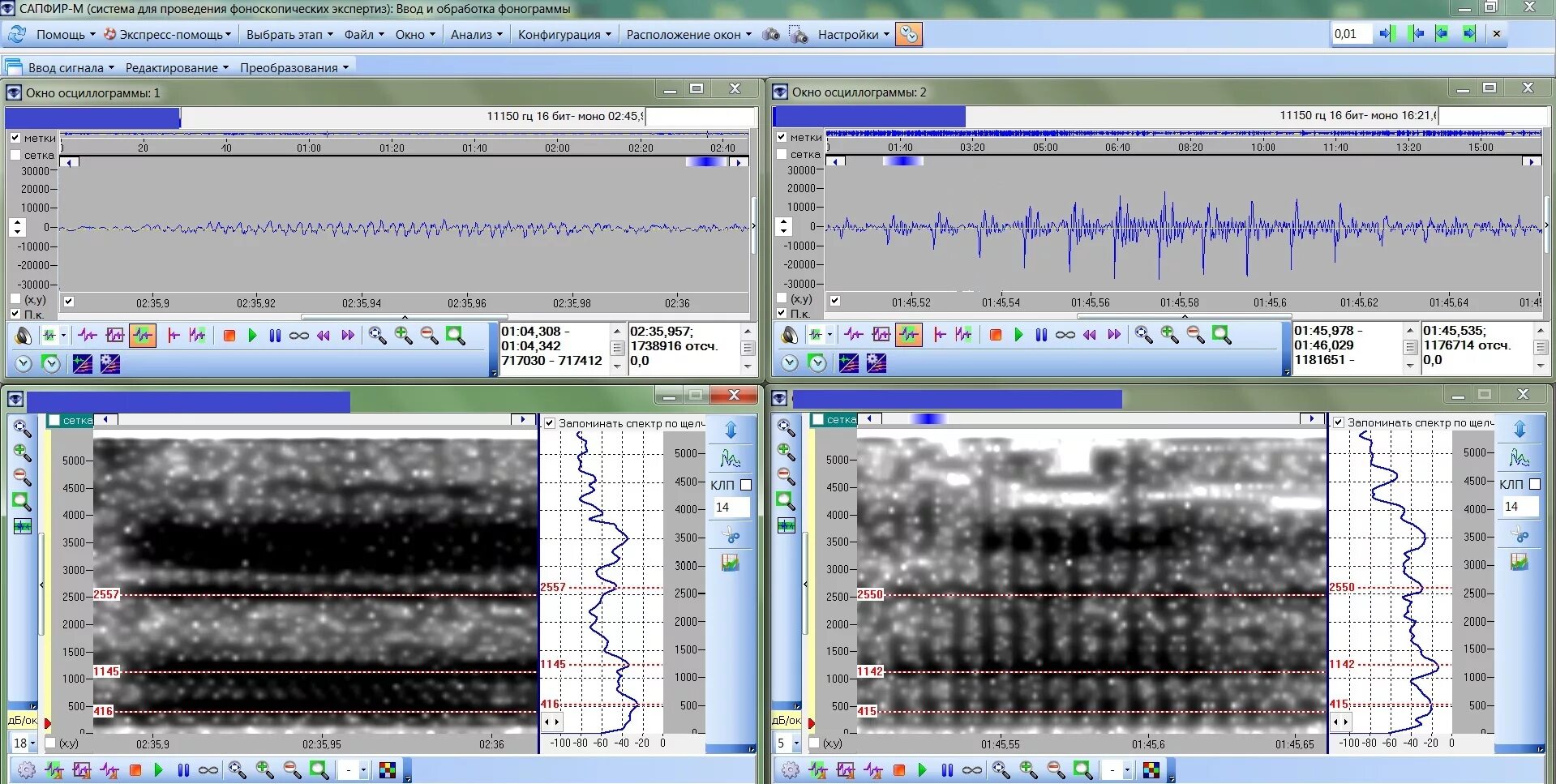Click the highlighted orange icon in the main toolbar

909,35
